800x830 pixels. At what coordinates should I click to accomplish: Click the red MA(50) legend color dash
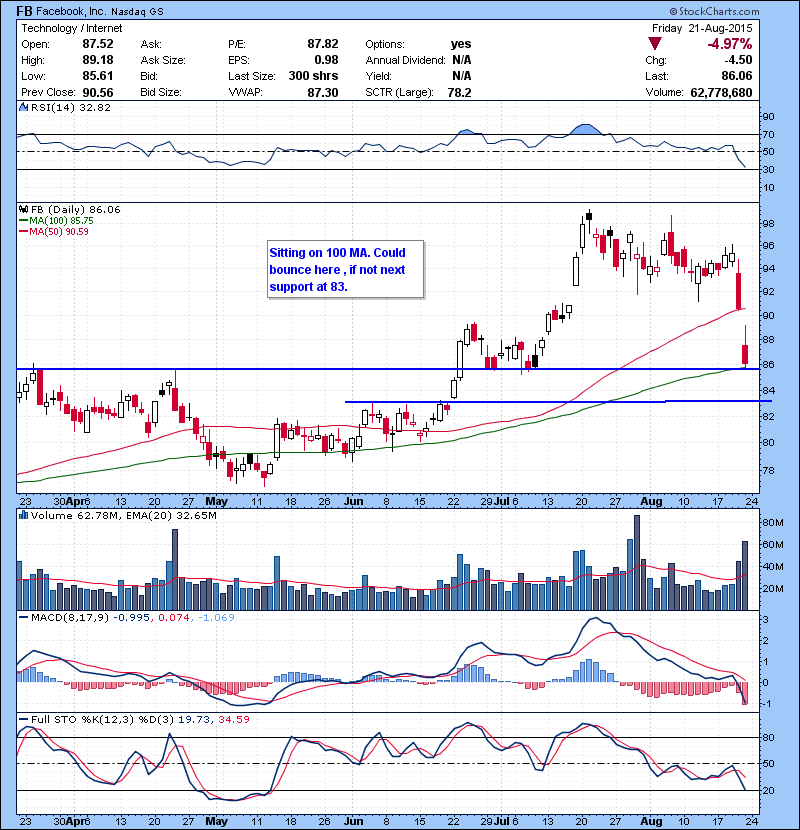click(23, 232)
